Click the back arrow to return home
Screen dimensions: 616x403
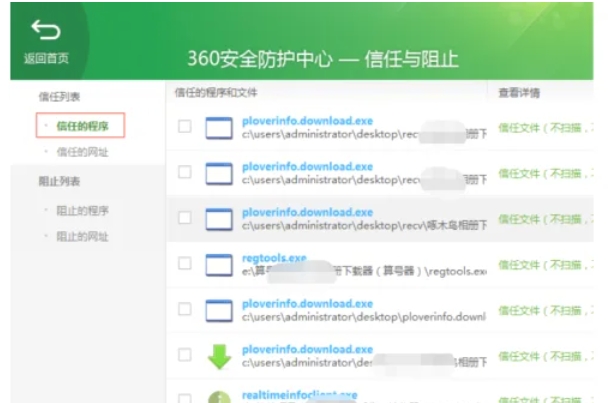46,31
